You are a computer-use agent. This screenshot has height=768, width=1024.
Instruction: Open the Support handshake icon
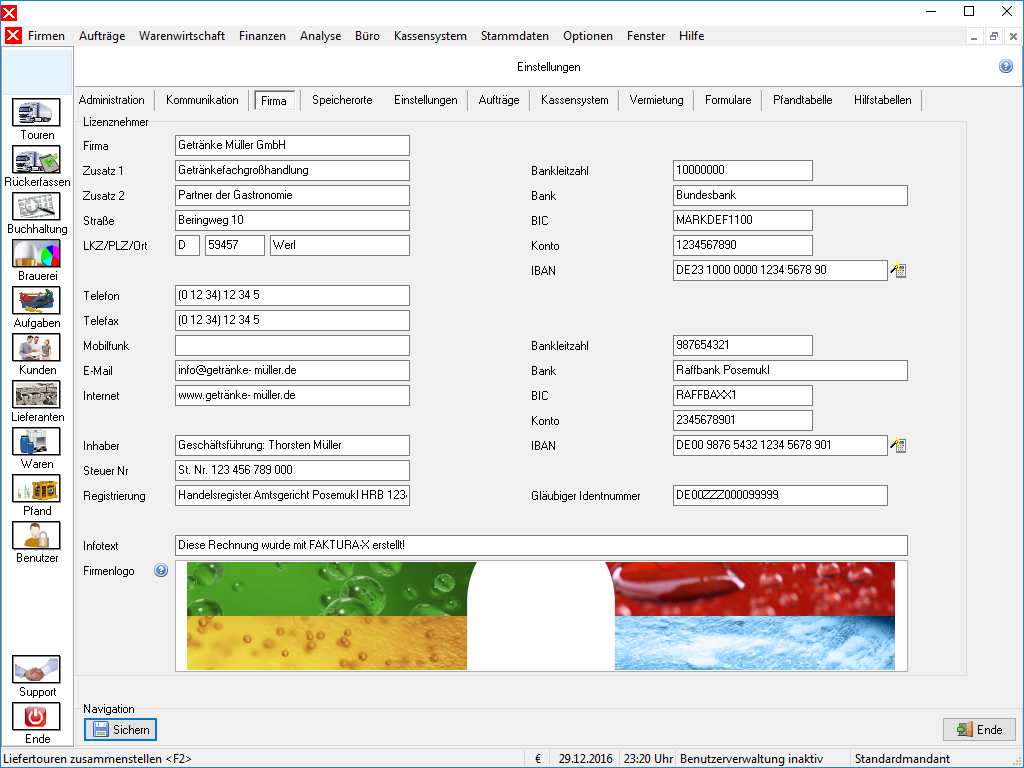[36, 669]
